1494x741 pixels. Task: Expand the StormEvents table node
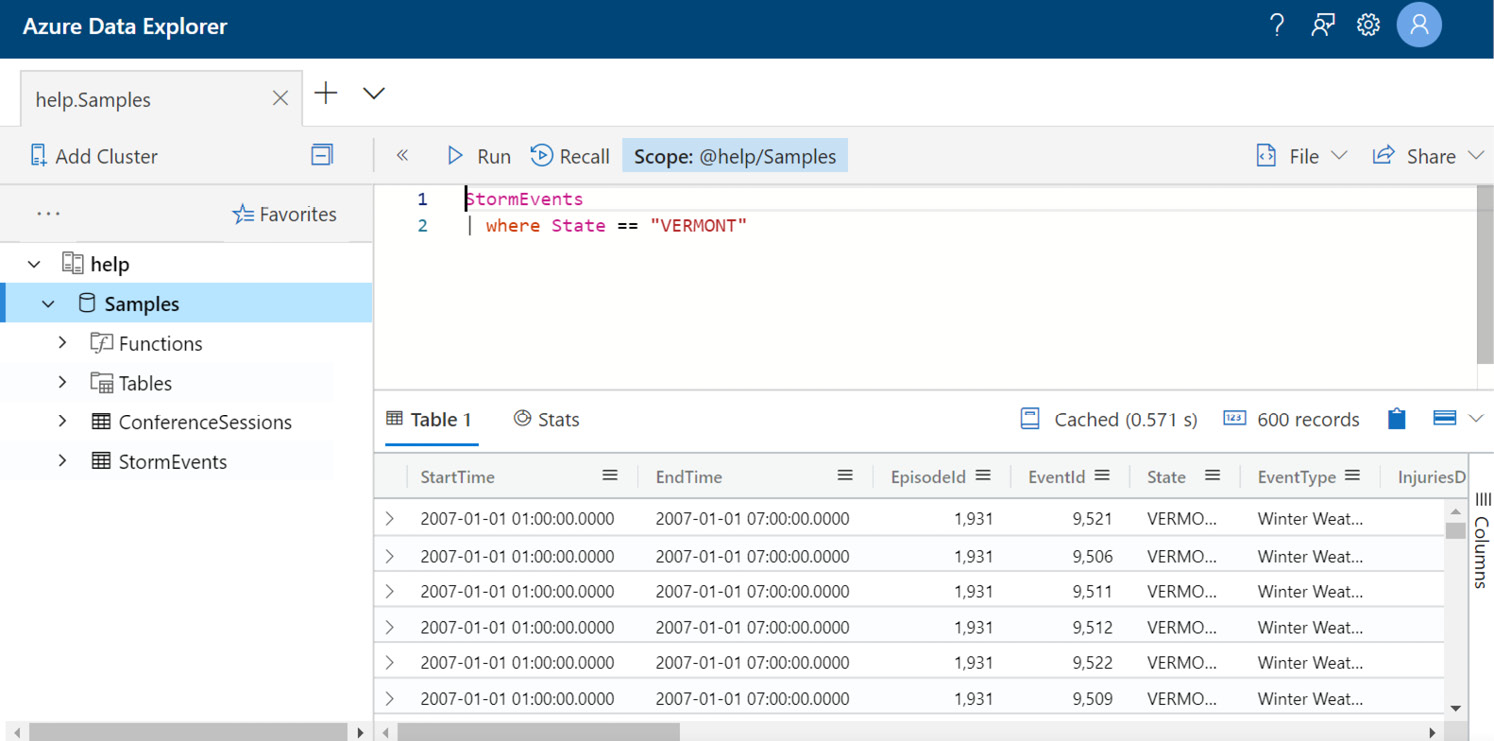coord(62,461)
